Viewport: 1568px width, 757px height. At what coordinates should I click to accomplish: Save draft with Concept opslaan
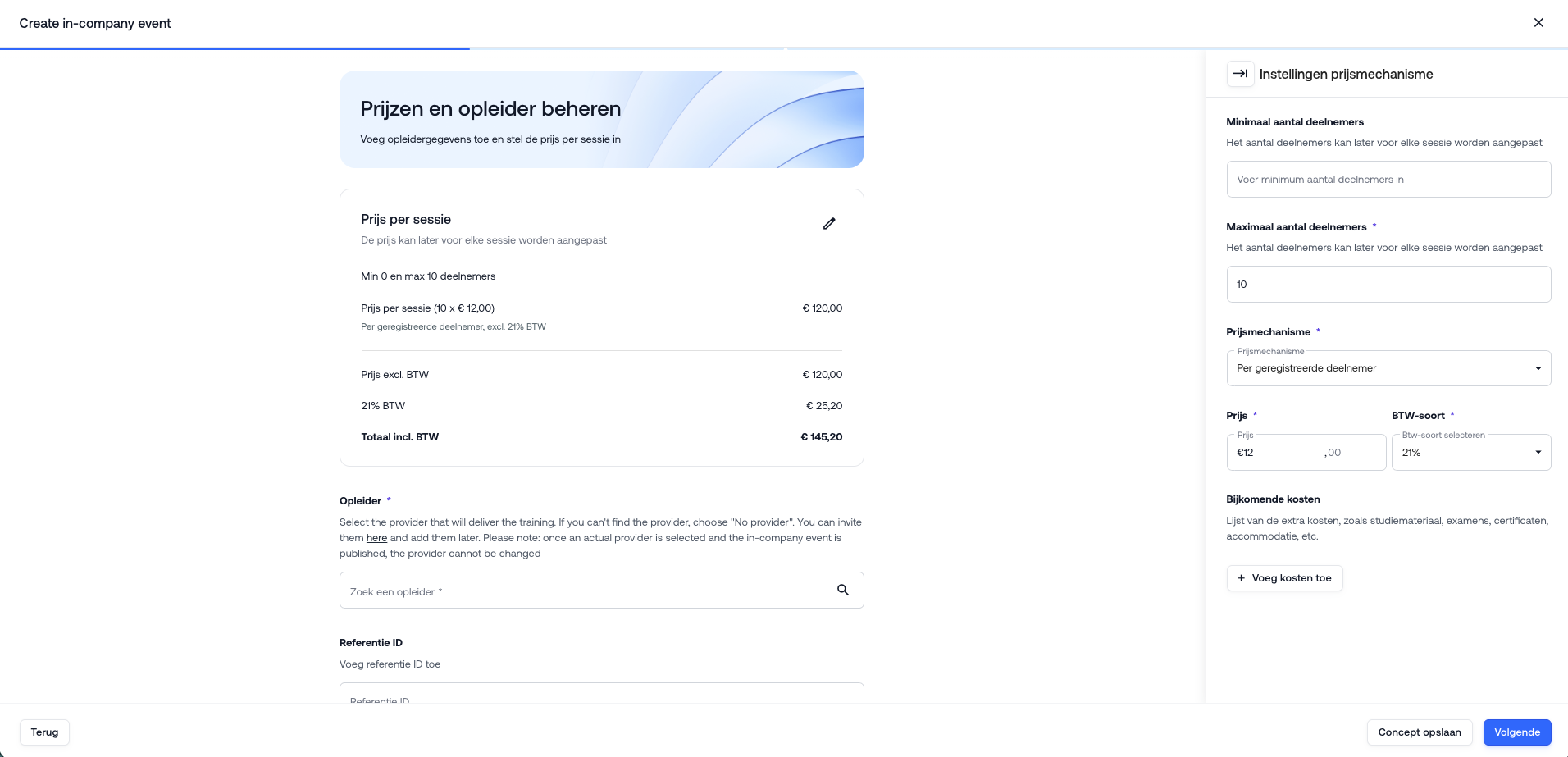pyautogui.click(x=1420, y=732)
